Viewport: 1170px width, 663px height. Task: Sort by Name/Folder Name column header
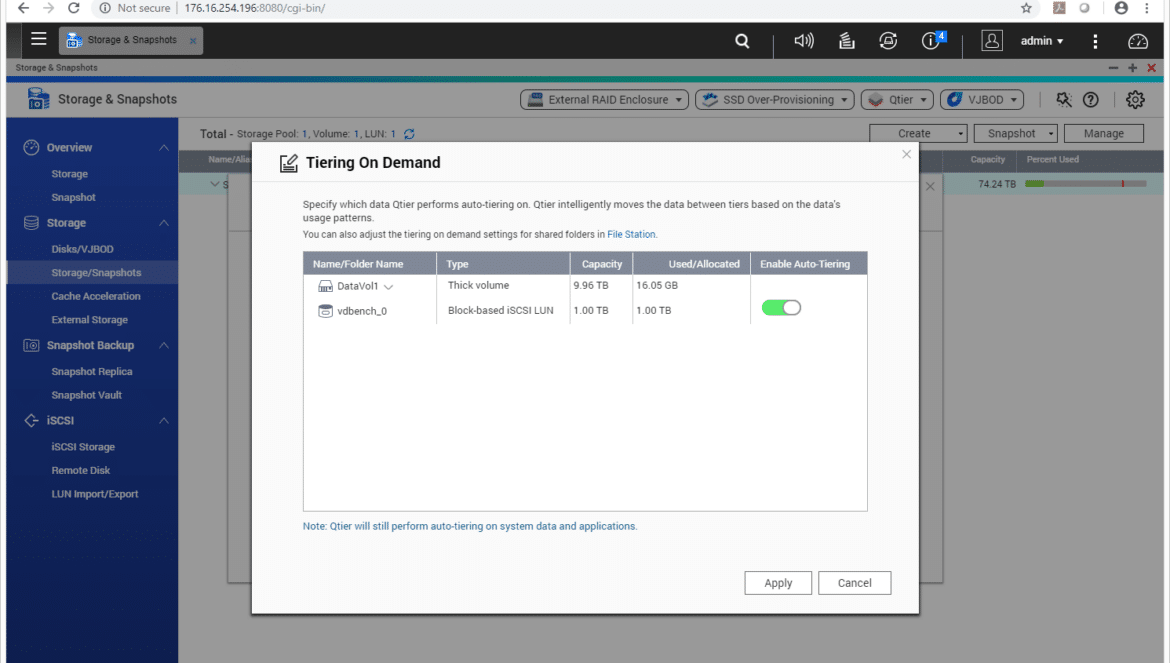point(369,264)
